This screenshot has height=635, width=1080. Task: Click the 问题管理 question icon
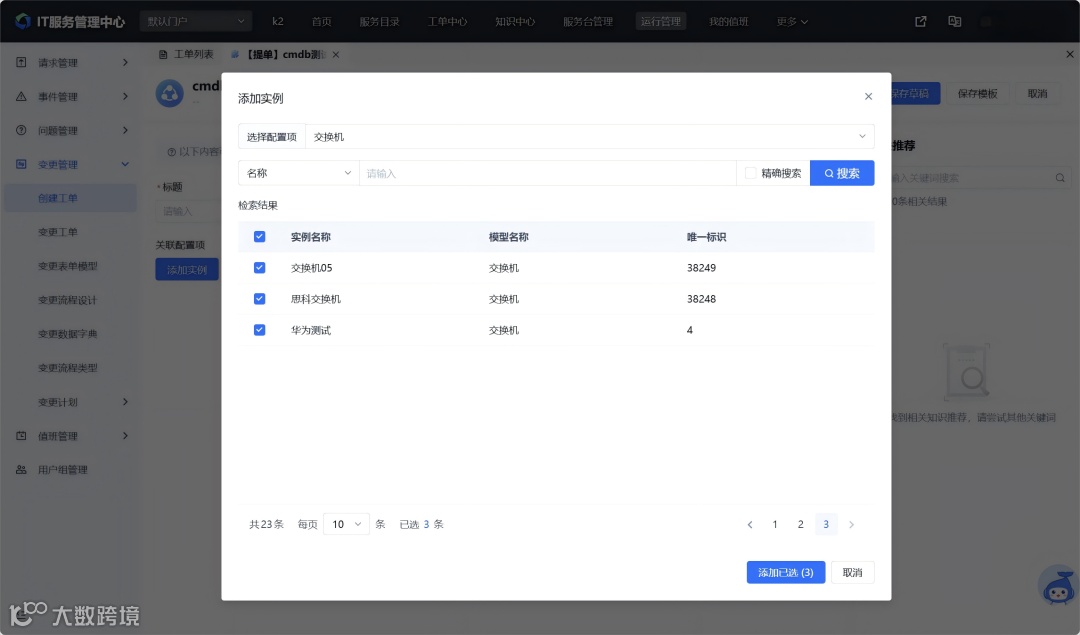point(21,130)
